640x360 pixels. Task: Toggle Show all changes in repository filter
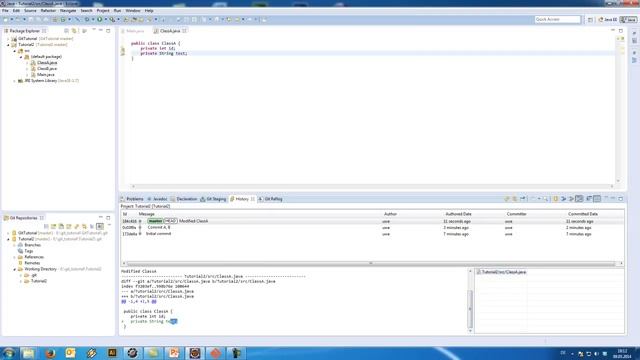tap(556, 199)
